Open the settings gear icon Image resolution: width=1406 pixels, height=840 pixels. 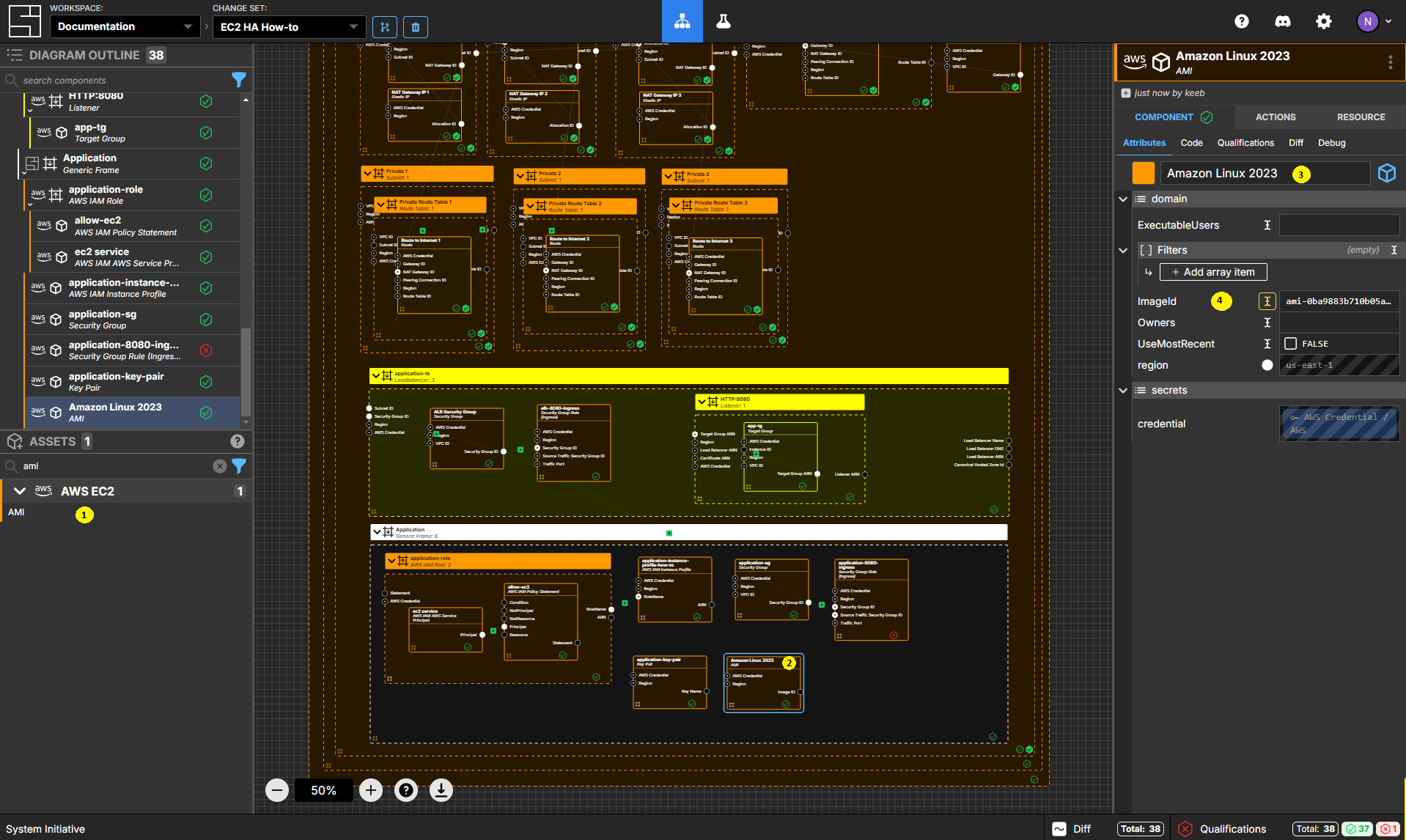pyautogui.click(x=1324, y=21)
